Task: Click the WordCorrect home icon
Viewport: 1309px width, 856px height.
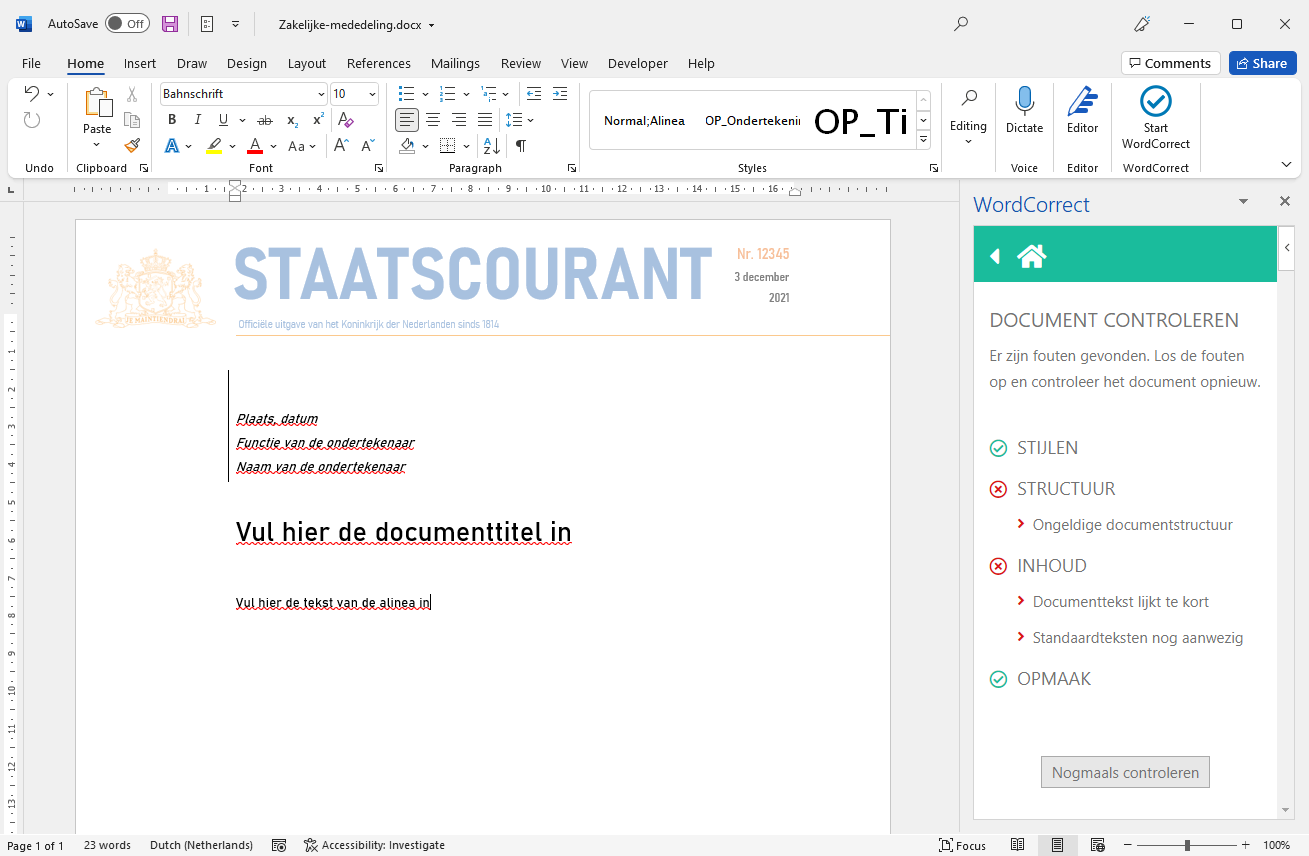Action: pyautogui.click(x=1031, y=256)
